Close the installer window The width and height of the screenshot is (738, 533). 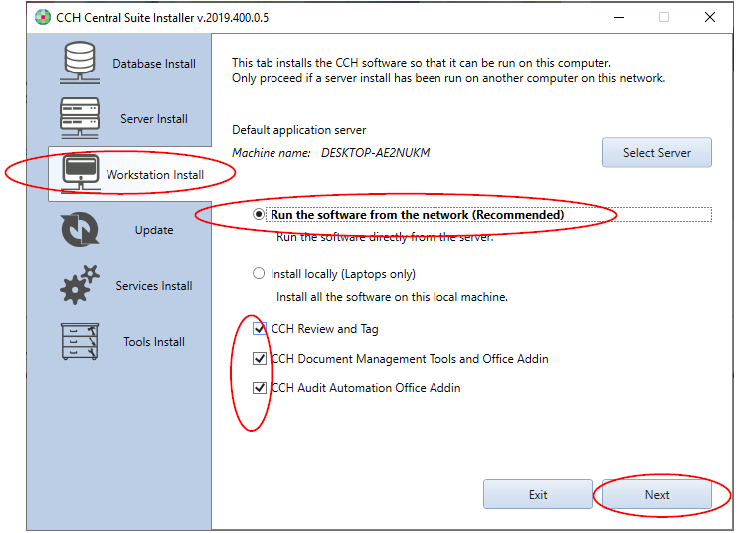pyautogui.click(x=710, y=17)
